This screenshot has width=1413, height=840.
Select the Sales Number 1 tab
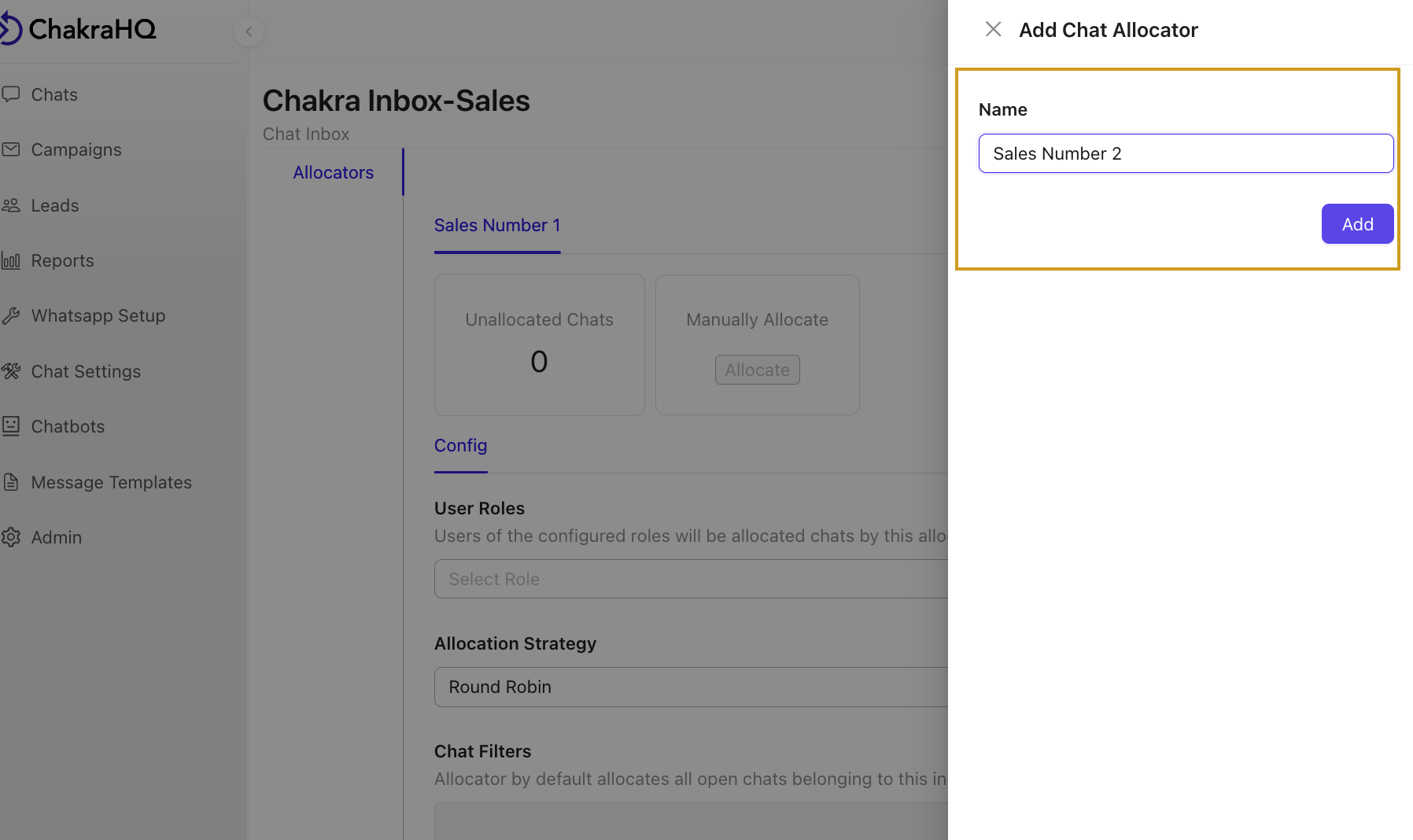(496, 226)
